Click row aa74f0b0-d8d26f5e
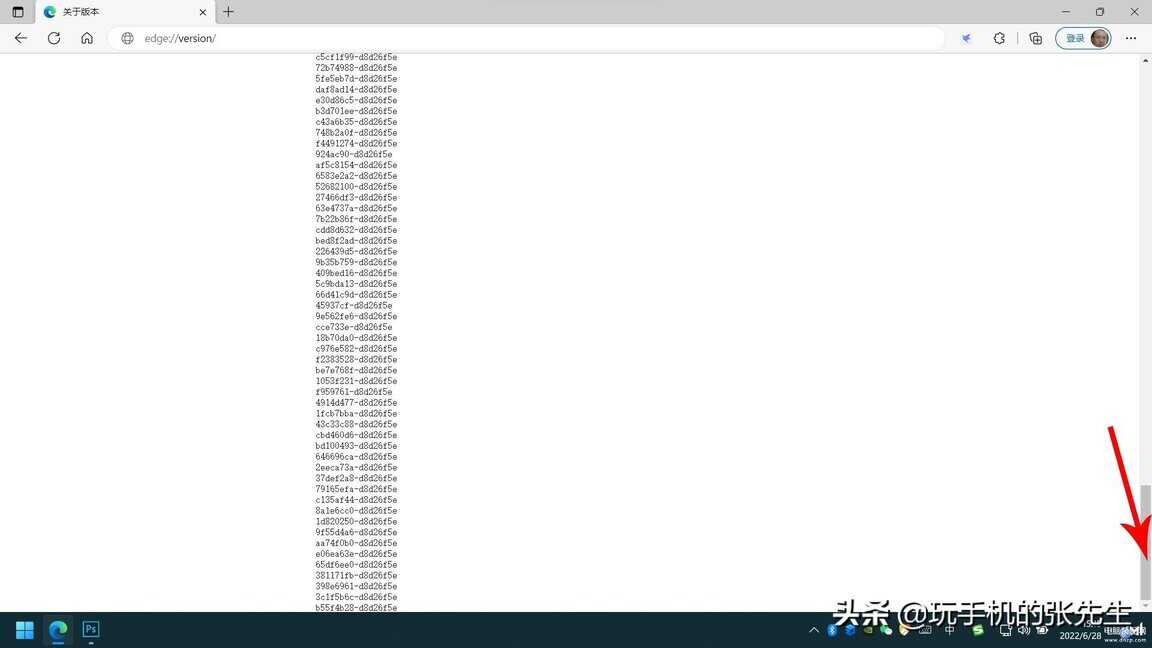This screenshot has width=1152, height=648. tap(356, 543)
